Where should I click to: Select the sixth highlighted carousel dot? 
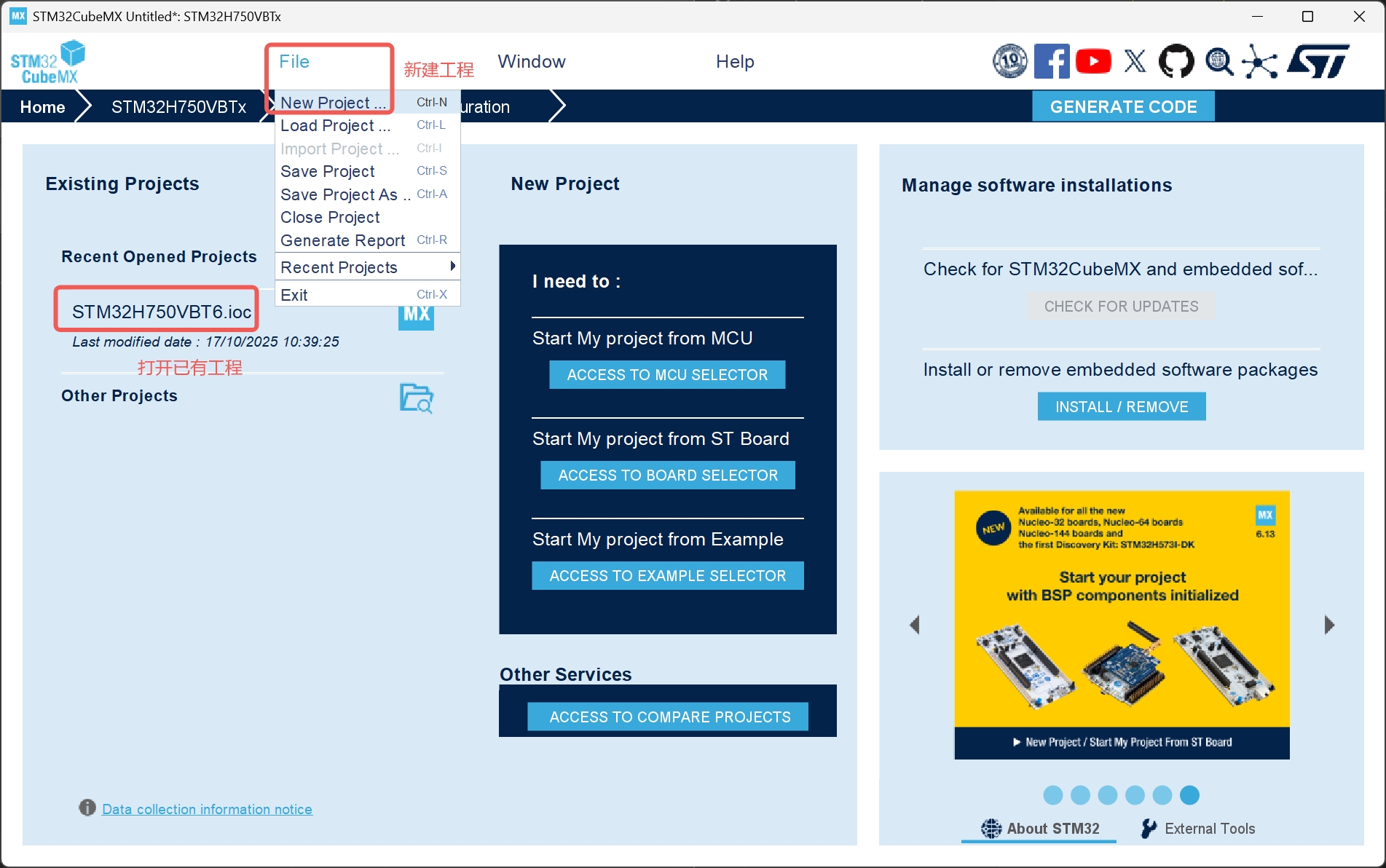coord(1189,795)
